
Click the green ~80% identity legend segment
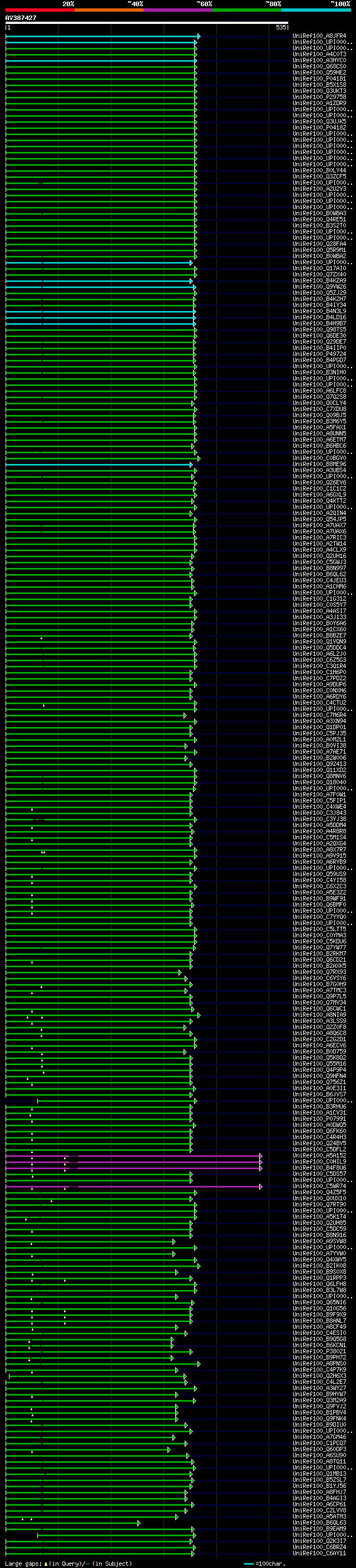[x=247, y=11]
